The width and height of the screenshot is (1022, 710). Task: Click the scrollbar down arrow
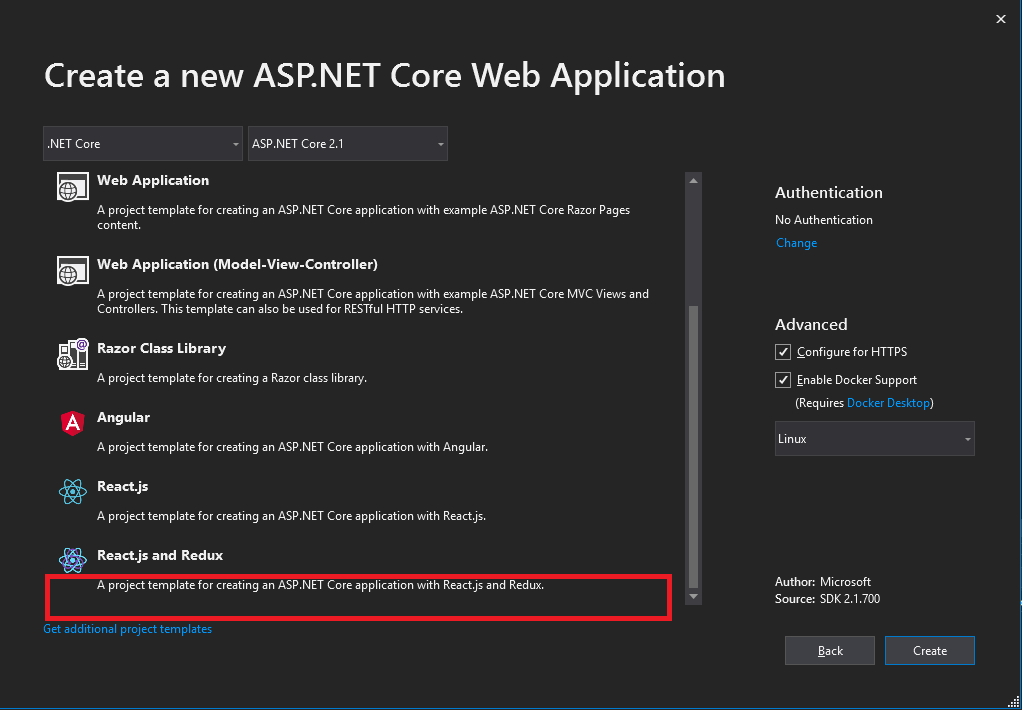tap(694, 597)
